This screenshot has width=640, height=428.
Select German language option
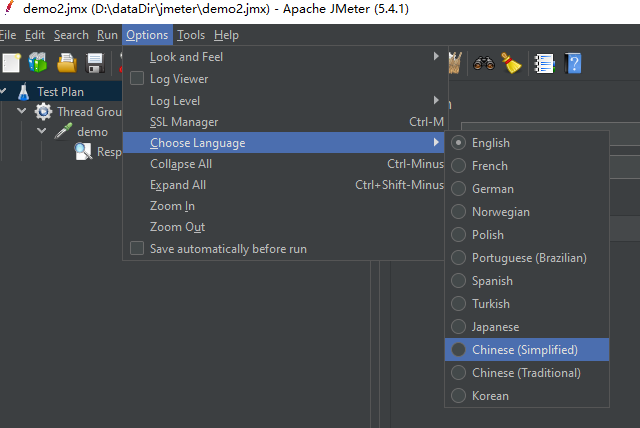pyautogui.click(x=527, y=189)
